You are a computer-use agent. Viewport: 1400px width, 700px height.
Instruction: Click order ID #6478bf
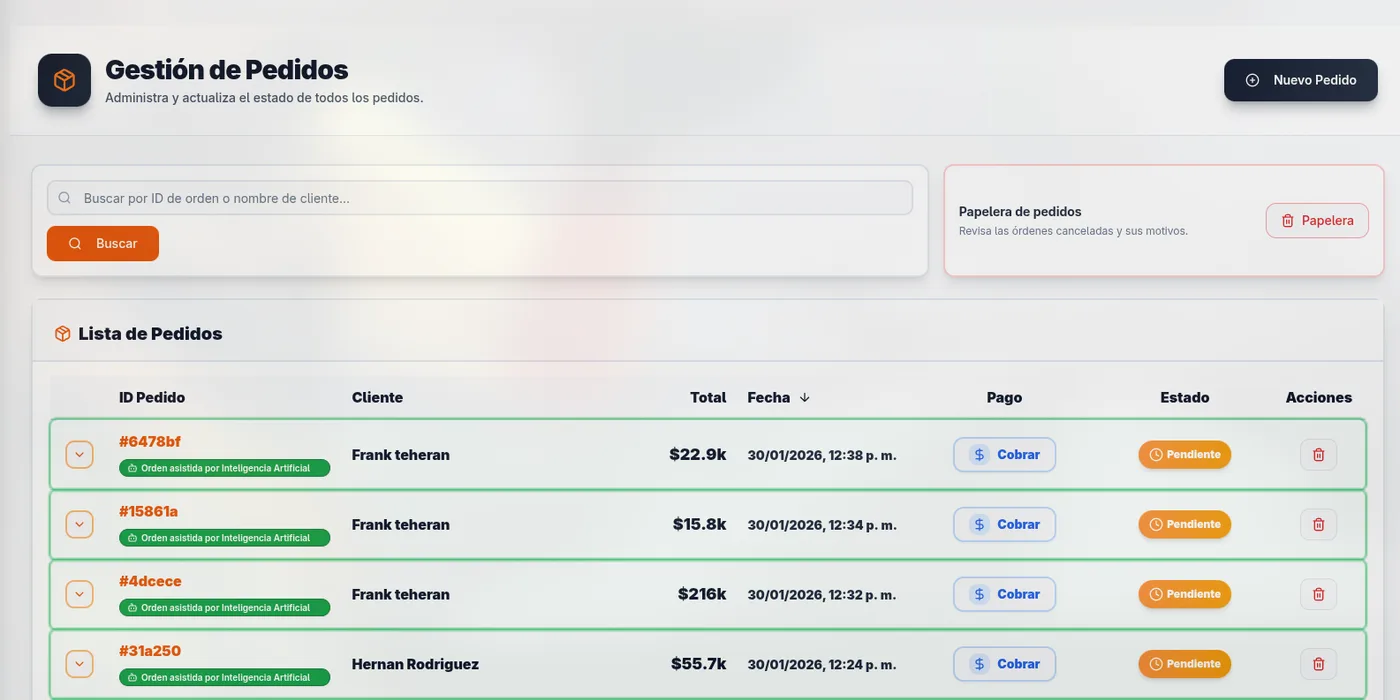(x=150, y=442)
